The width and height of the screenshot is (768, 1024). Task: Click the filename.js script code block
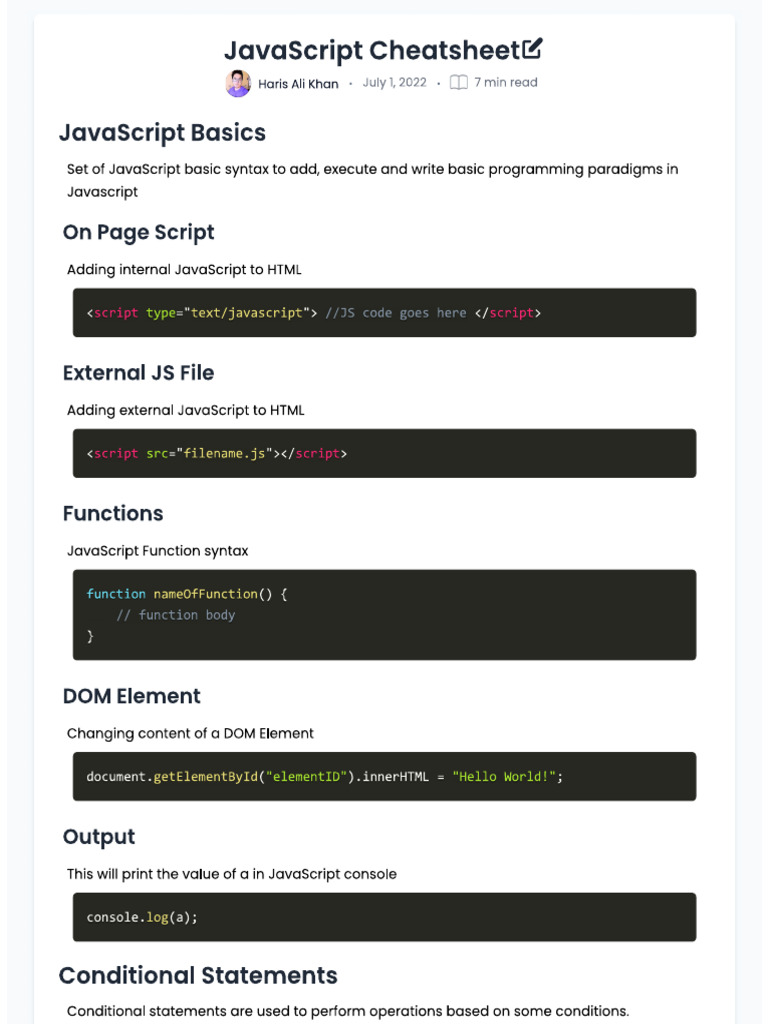384,453
